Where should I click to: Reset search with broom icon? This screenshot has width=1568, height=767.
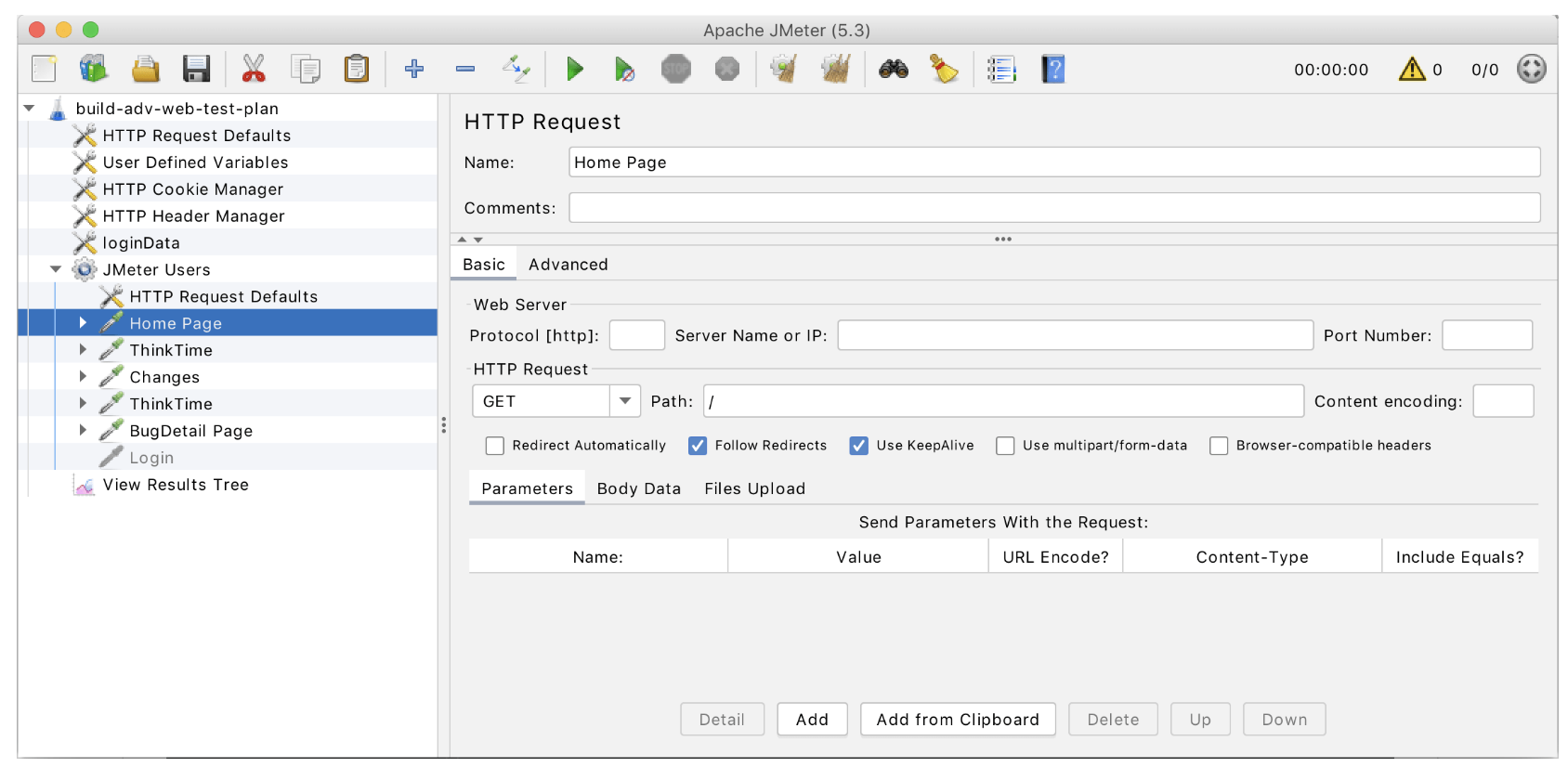(x=945, y=69)
